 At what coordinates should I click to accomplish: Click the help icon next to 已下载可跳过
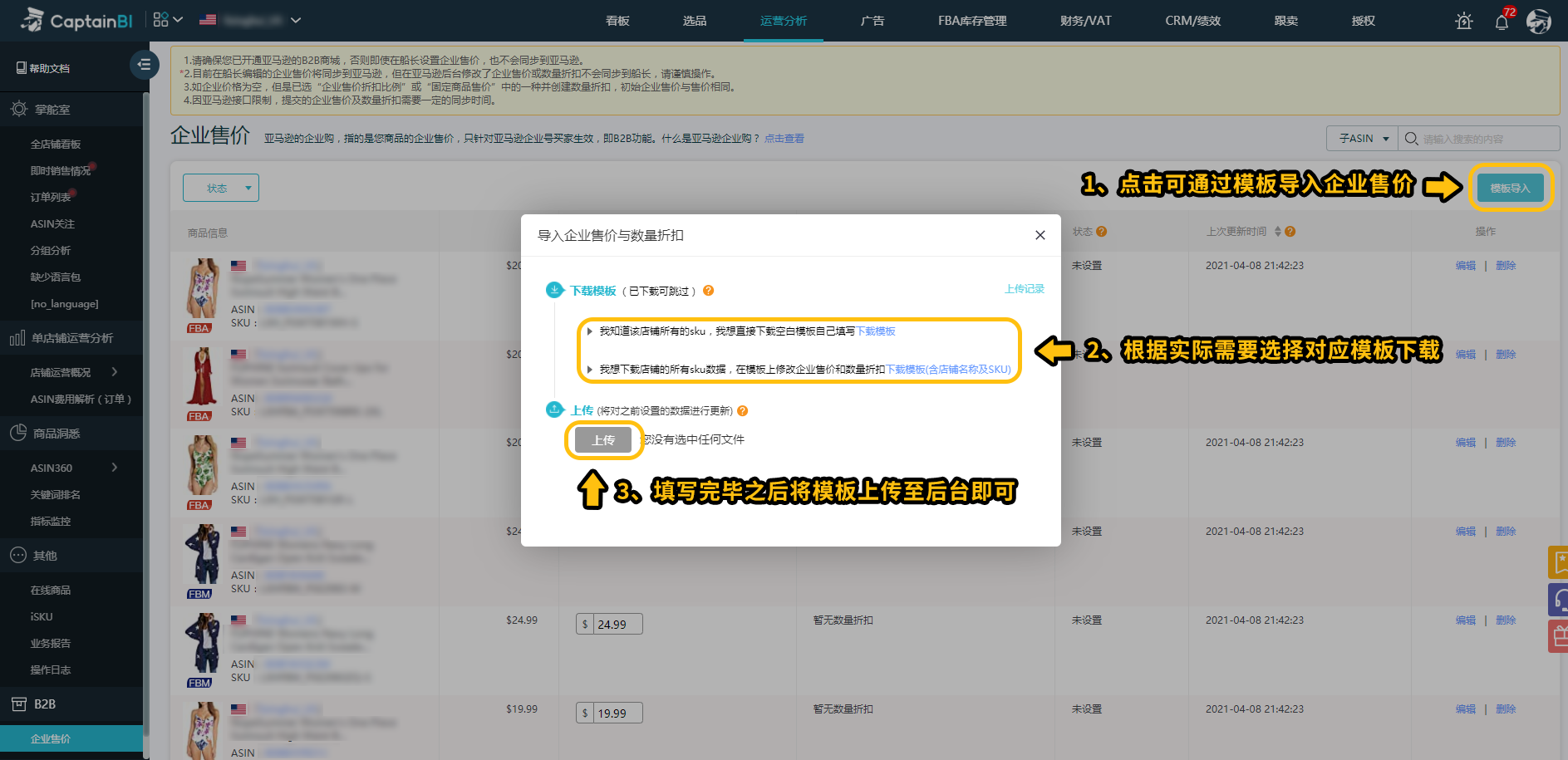click(x=709, y=291)
